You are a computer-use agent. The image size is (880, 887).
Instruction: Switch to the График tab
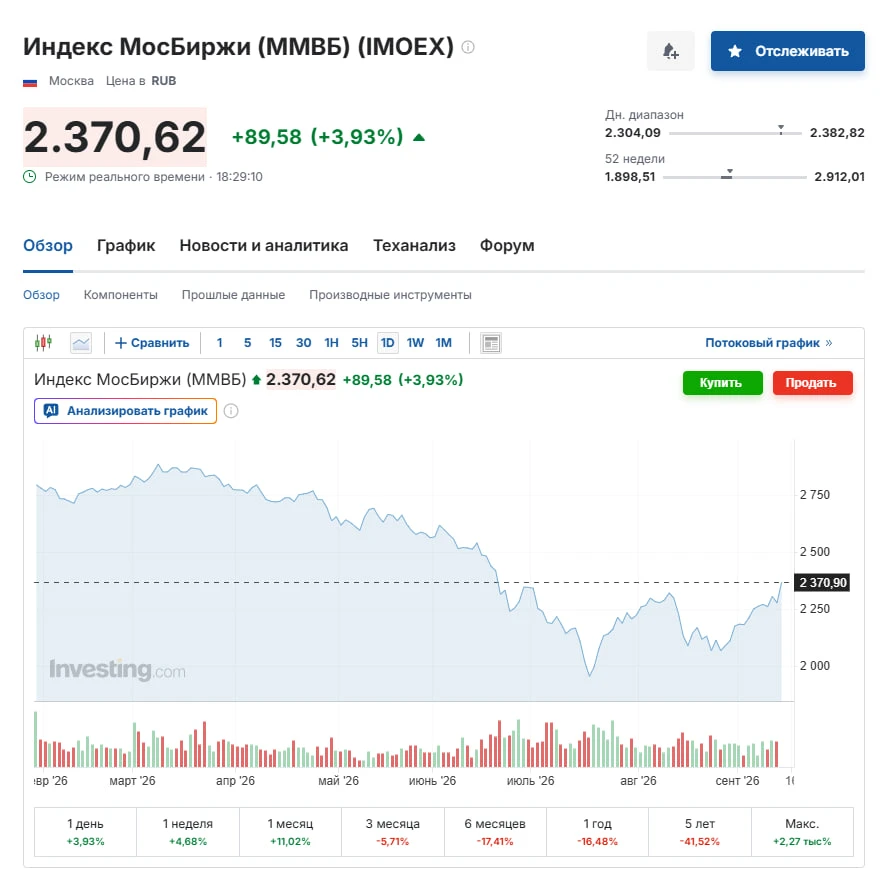point(126,246)
